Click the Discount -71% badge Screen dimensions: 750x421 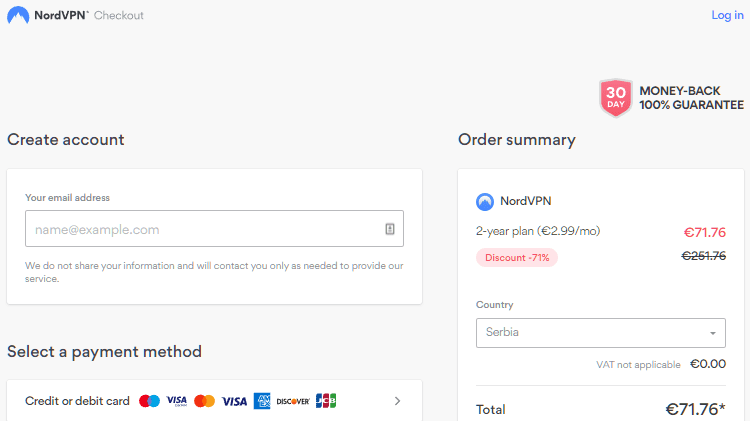click(517, 257)
